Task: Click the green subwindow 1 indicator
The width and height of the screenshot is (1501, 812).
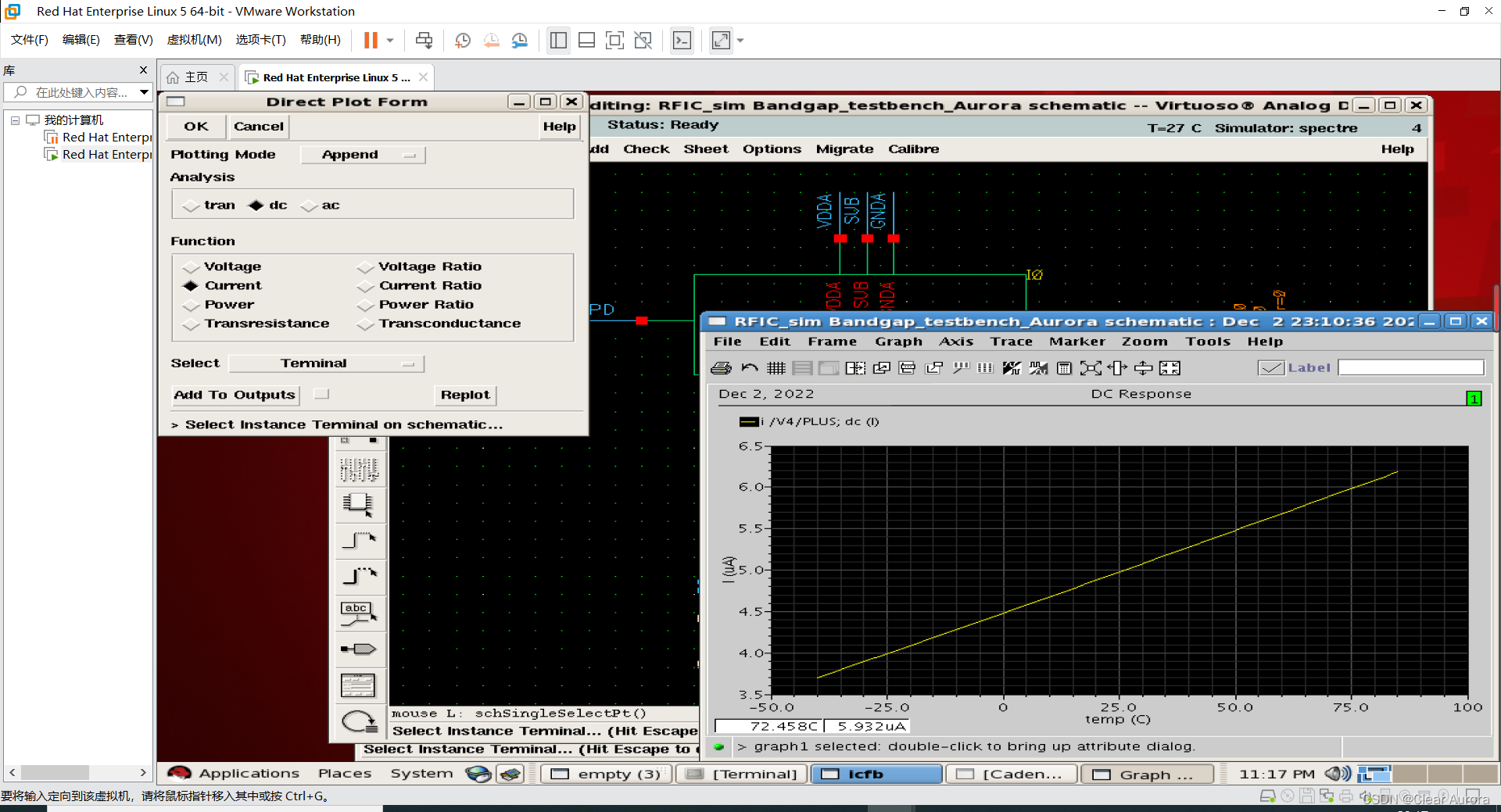Action: pos(1474,399)
